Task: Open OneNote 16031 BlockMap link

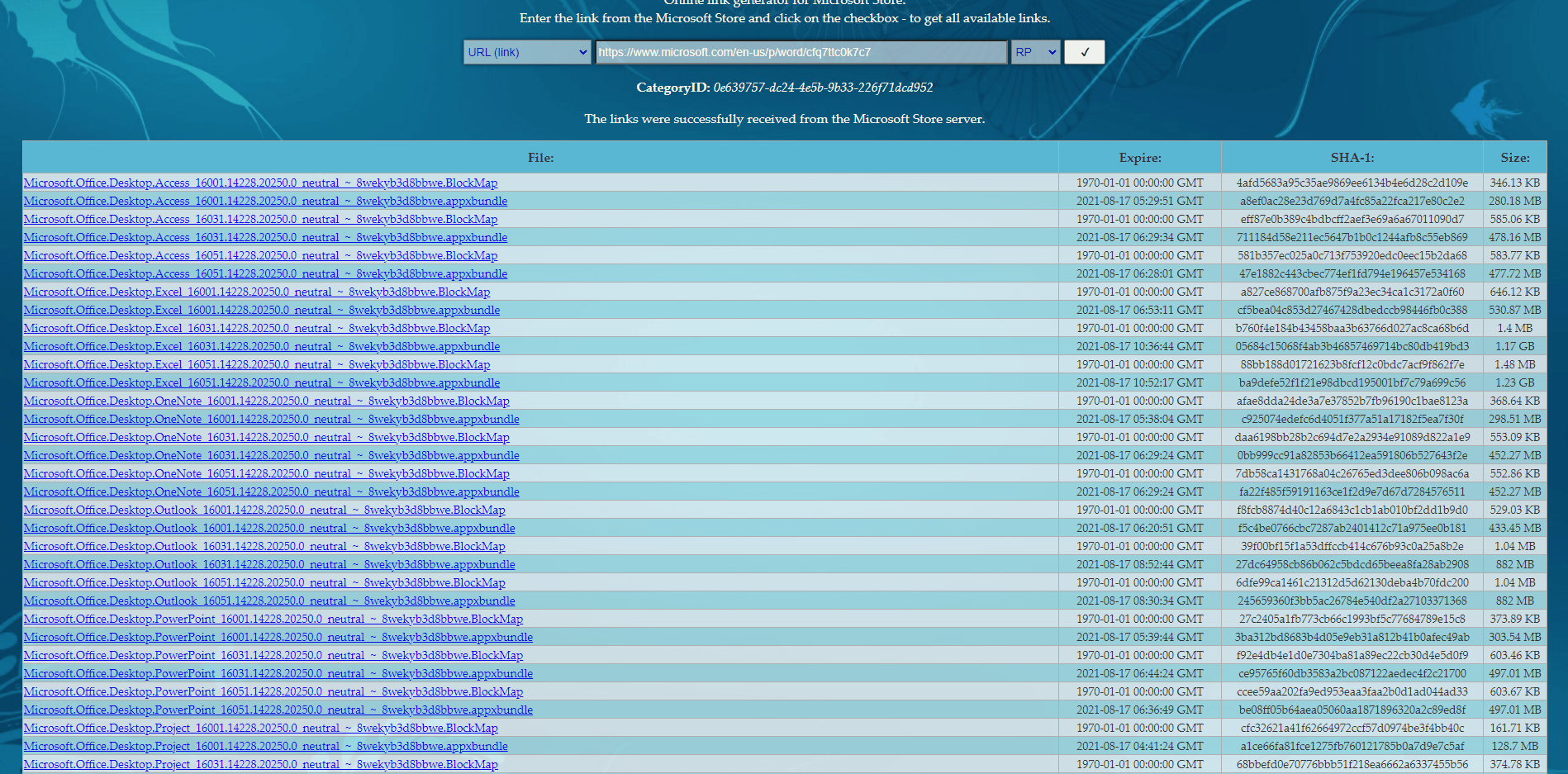Action: click(267, 437)
